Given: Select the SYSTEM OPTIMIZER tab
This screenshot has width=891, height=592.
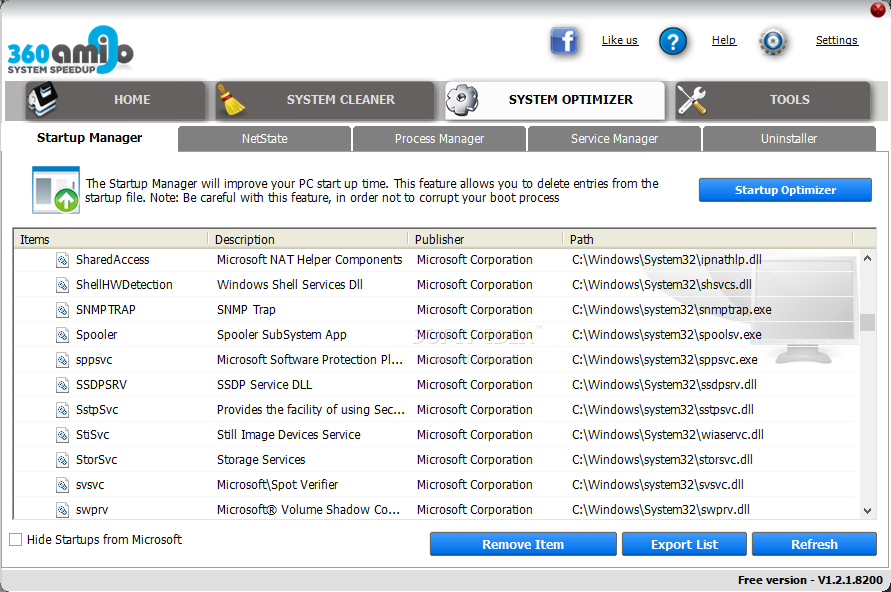Looking at the screenshot, I should [555, 100].
